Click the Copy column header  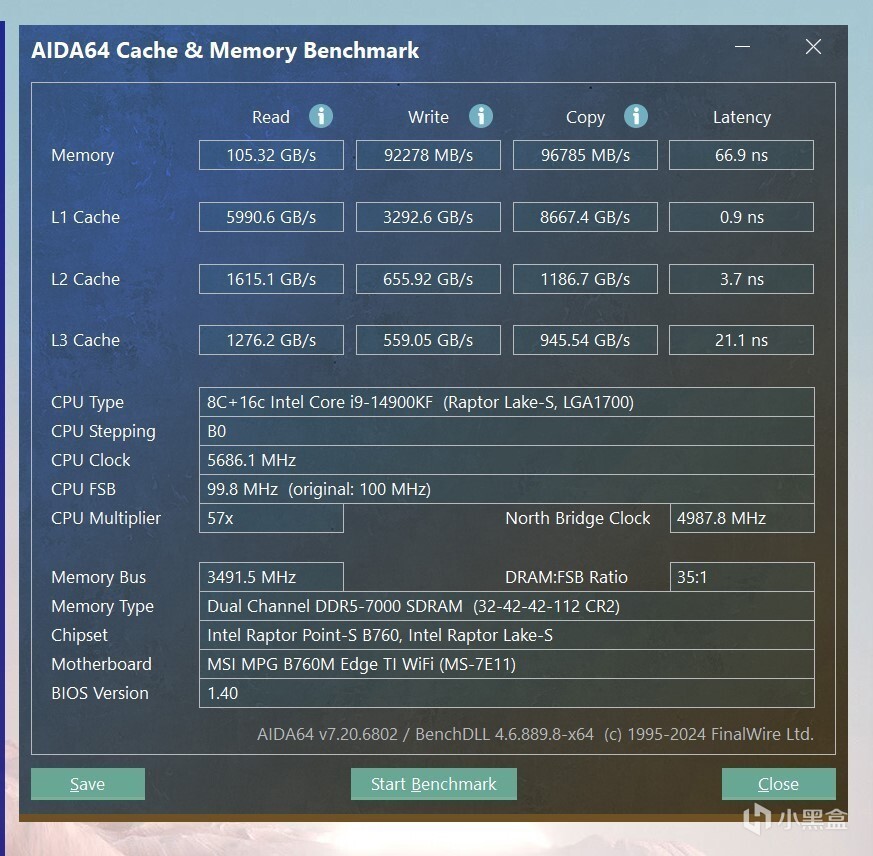tap(585, 118)
